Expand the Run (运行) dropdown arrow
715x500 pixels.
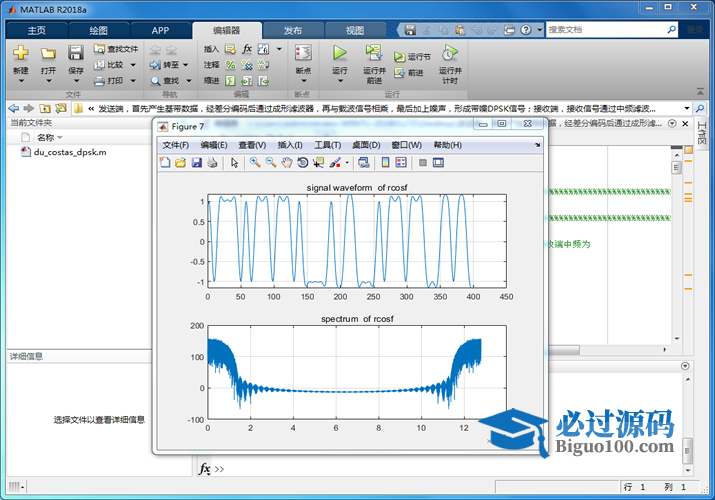[340, 81]
